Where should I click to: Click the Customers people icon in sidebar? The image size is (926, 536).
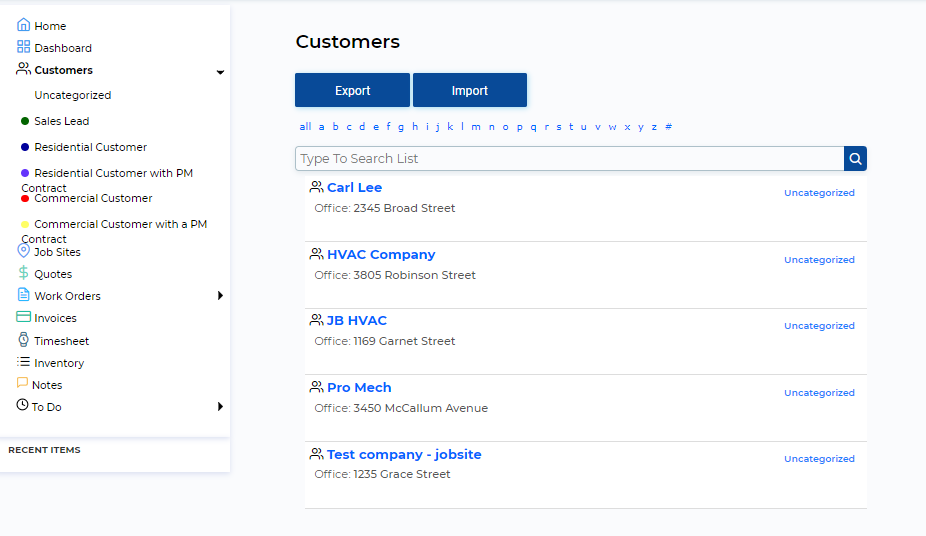click(23, 68)
